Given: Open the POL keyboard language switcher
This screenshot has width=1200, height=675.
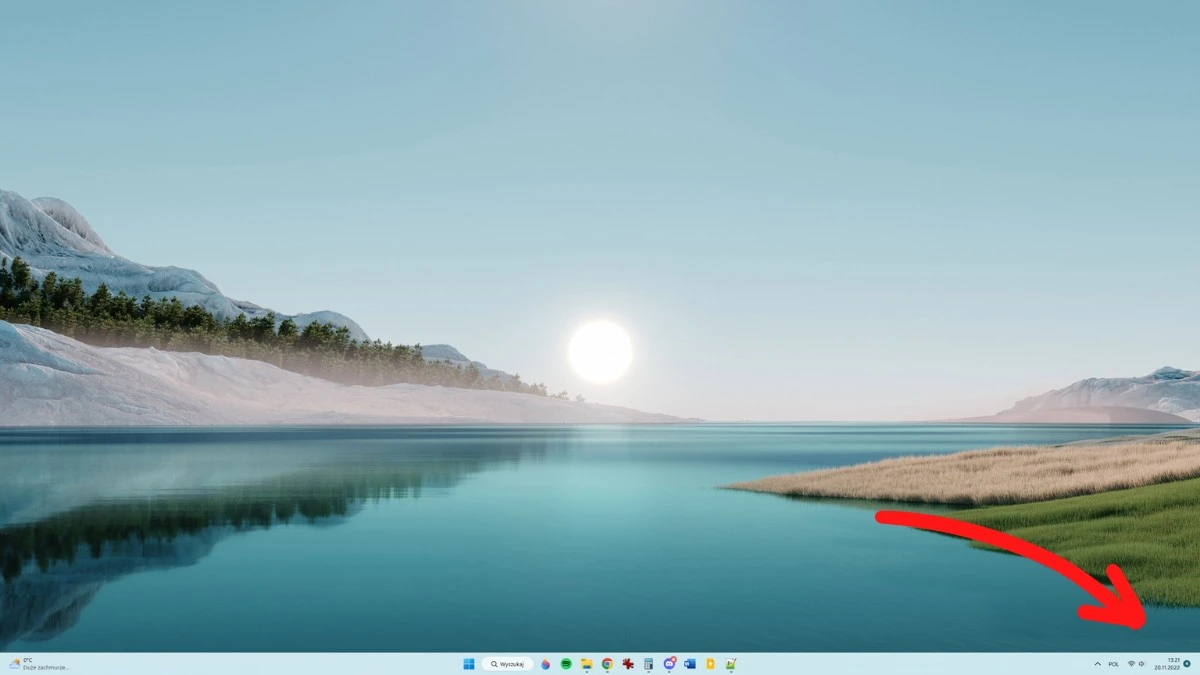Looking at the screenshot, I should click(x=1113, y=663).
